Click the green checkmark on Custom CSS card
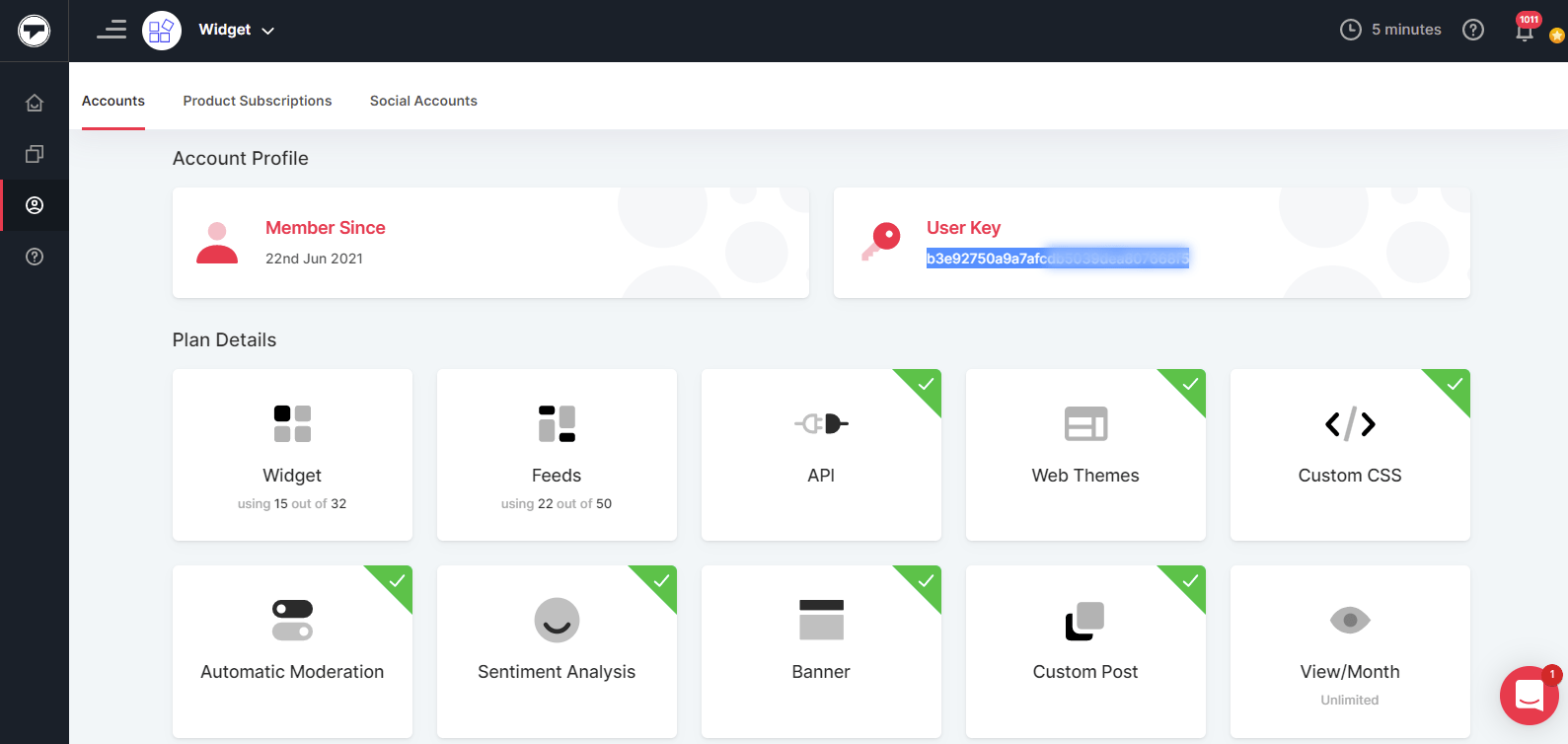Image resolution: width=1568 pixels, height=744 pixels. point(1455,384)
